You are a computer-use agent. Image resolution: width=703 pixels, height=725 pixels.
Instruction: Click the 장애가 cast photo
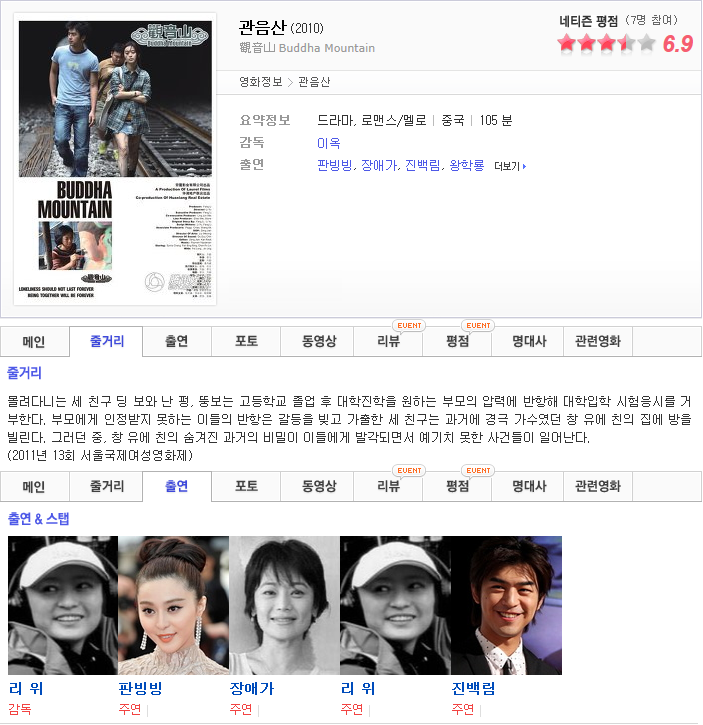tap(284, 605)
